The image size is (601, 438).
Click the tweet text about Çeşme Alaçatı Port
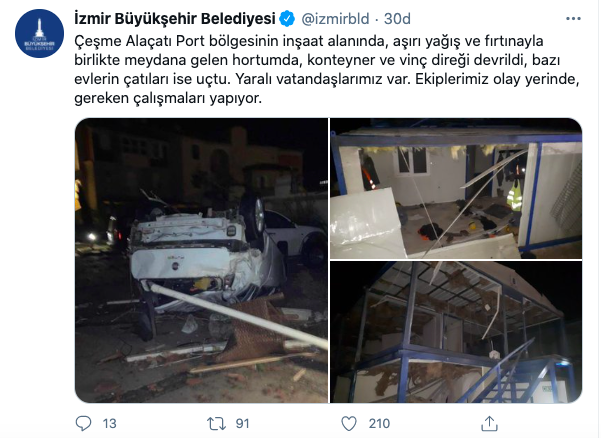coord(327,70)
